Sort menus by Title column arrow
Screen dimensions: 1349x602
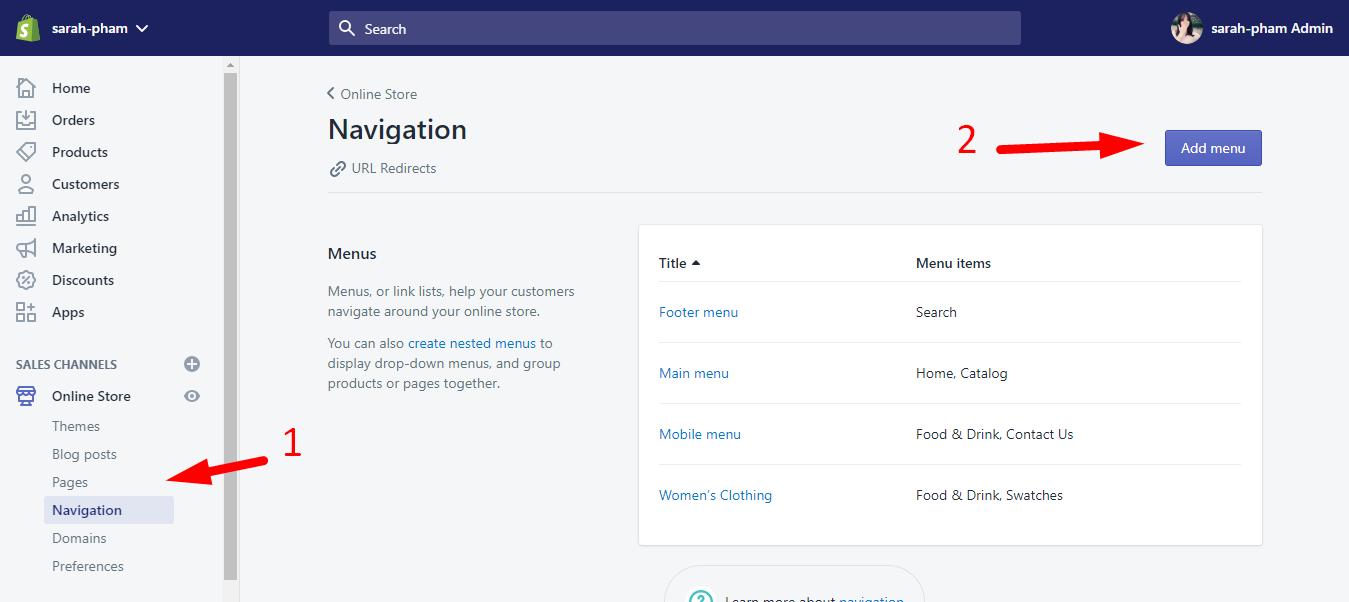[696, 263]
